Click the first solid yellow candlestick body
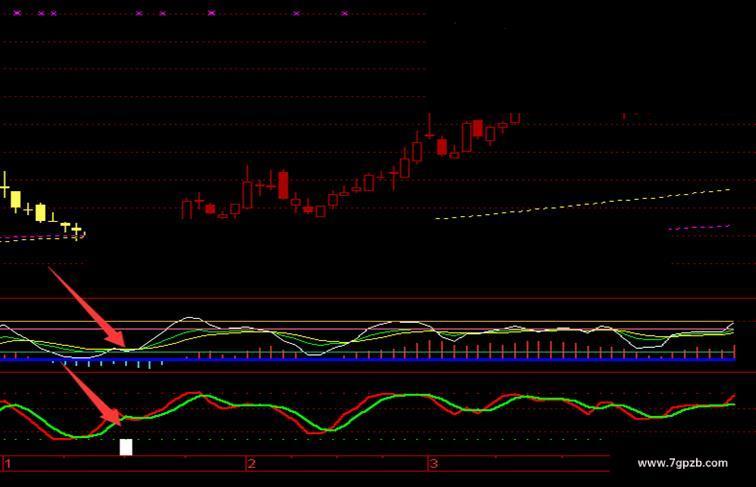This screenshot has width=756, height=487. tap(16, 200)
